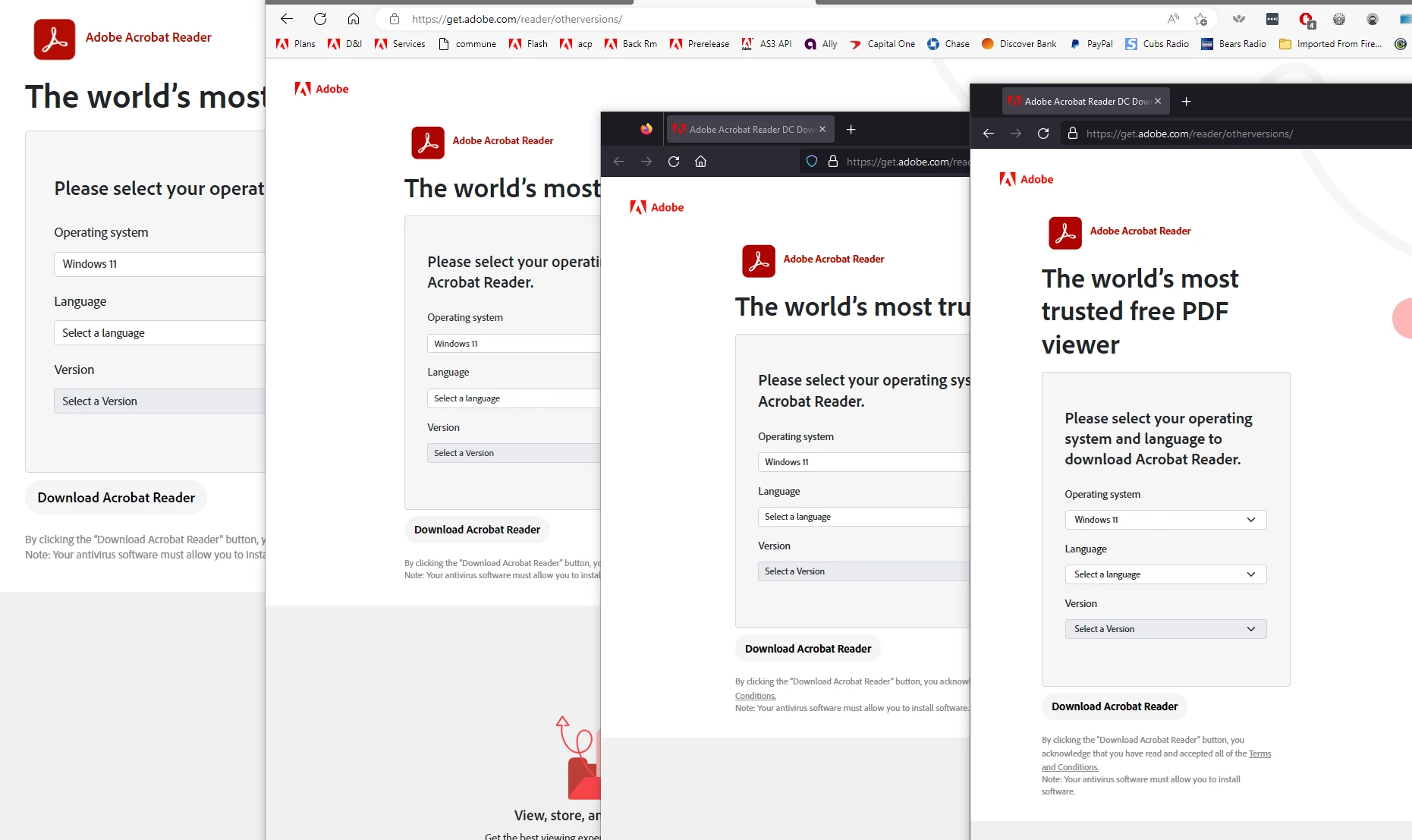1412x840 pixels.
Task: Open the Bears Radio bookmark
Action: click(x=1234, y=44)
